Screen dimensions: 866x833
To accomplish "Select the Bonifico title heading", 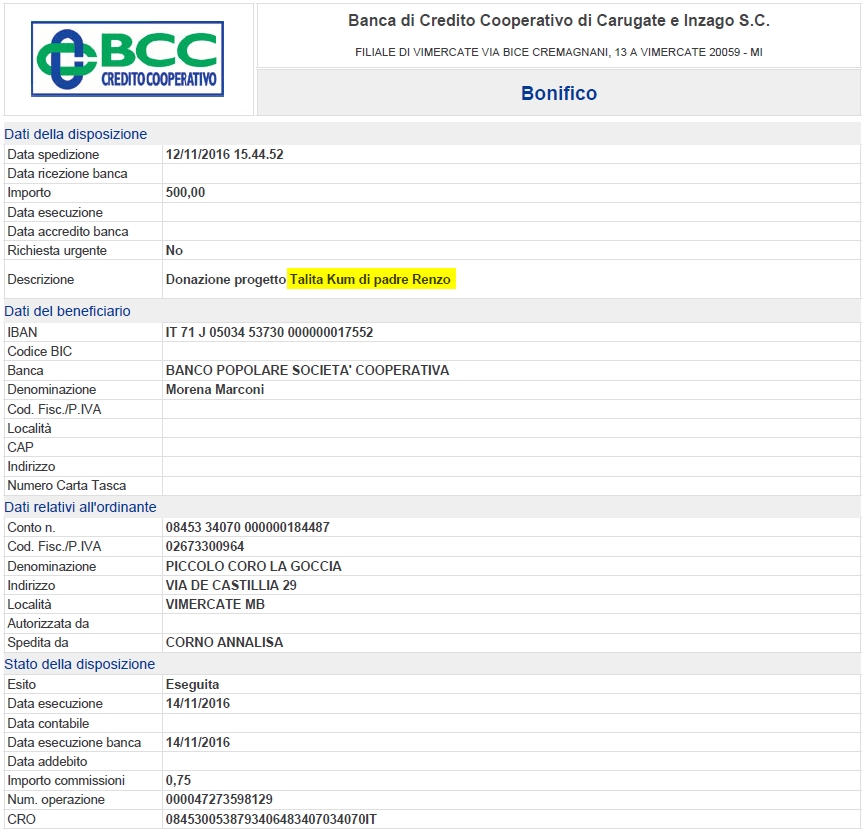I will click(559, 93).
